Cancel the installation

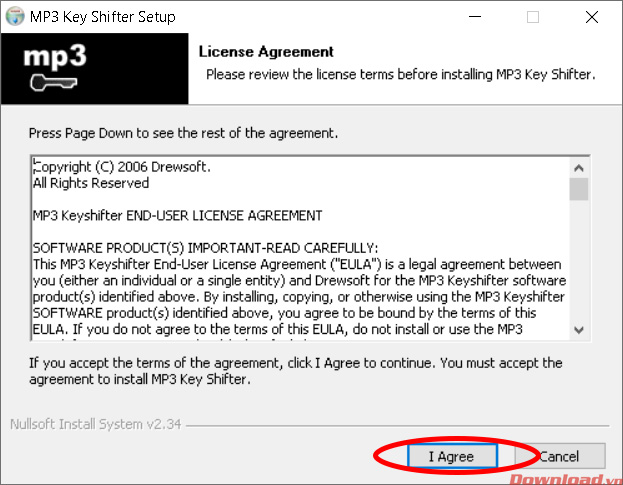(x=559, y=456)
